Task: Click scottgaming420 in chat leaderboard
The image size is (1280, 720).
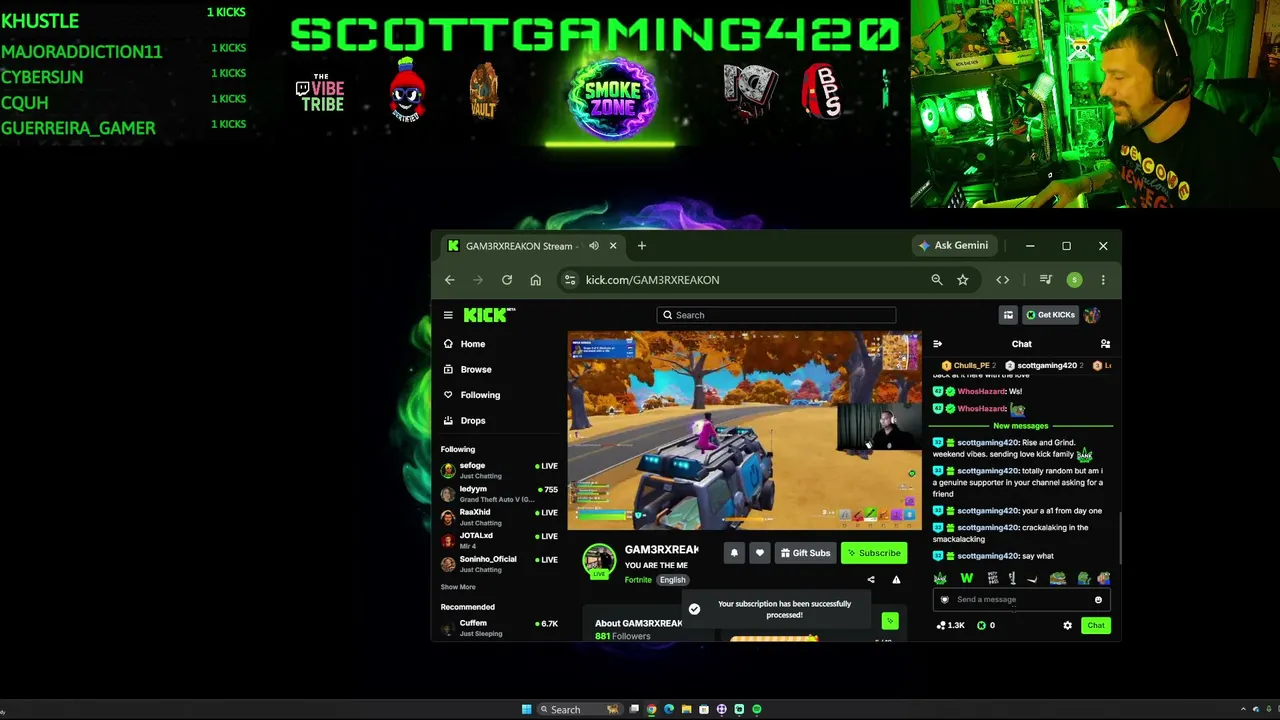Action: tap(1044, 366)
